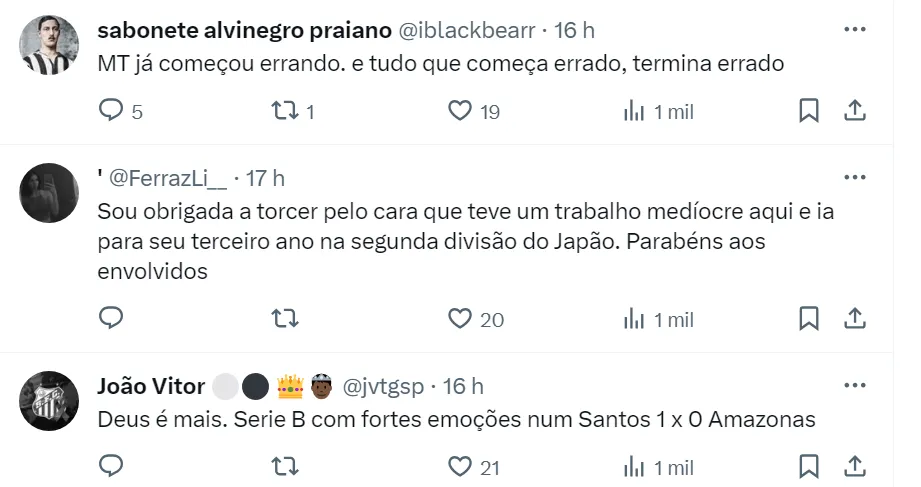Open more options for iblackbearr's tweet
921x487 pixels.
[854, 30]
